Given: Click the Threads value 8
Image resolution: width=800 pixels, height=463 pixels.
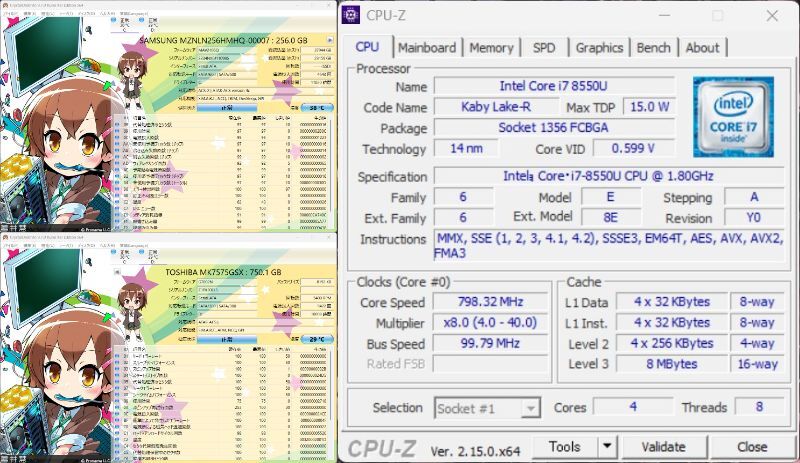Looking at the screenshot, I should 759,407.
